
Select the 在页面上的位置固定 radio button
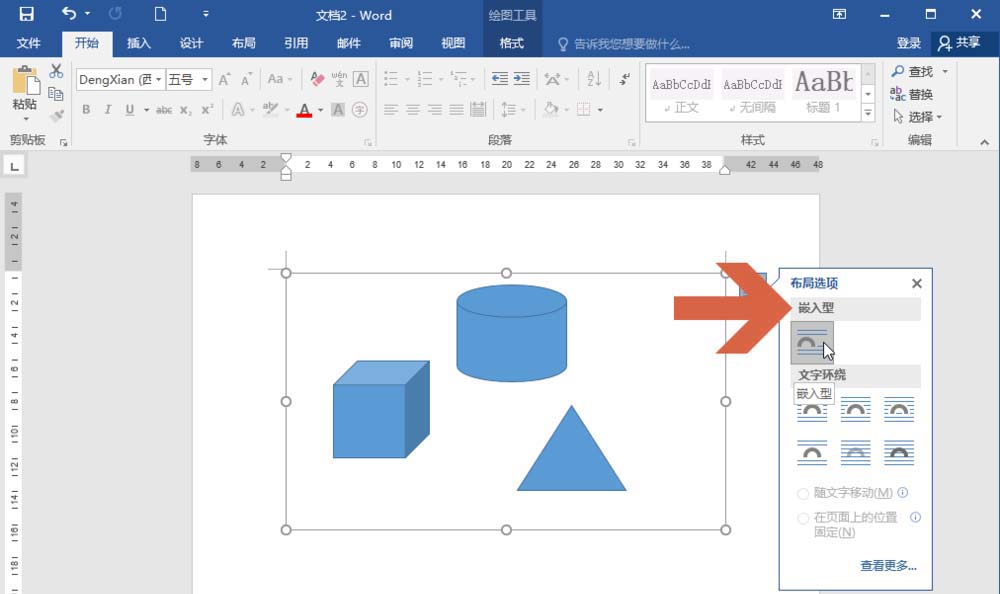click(x=803, y=518)
